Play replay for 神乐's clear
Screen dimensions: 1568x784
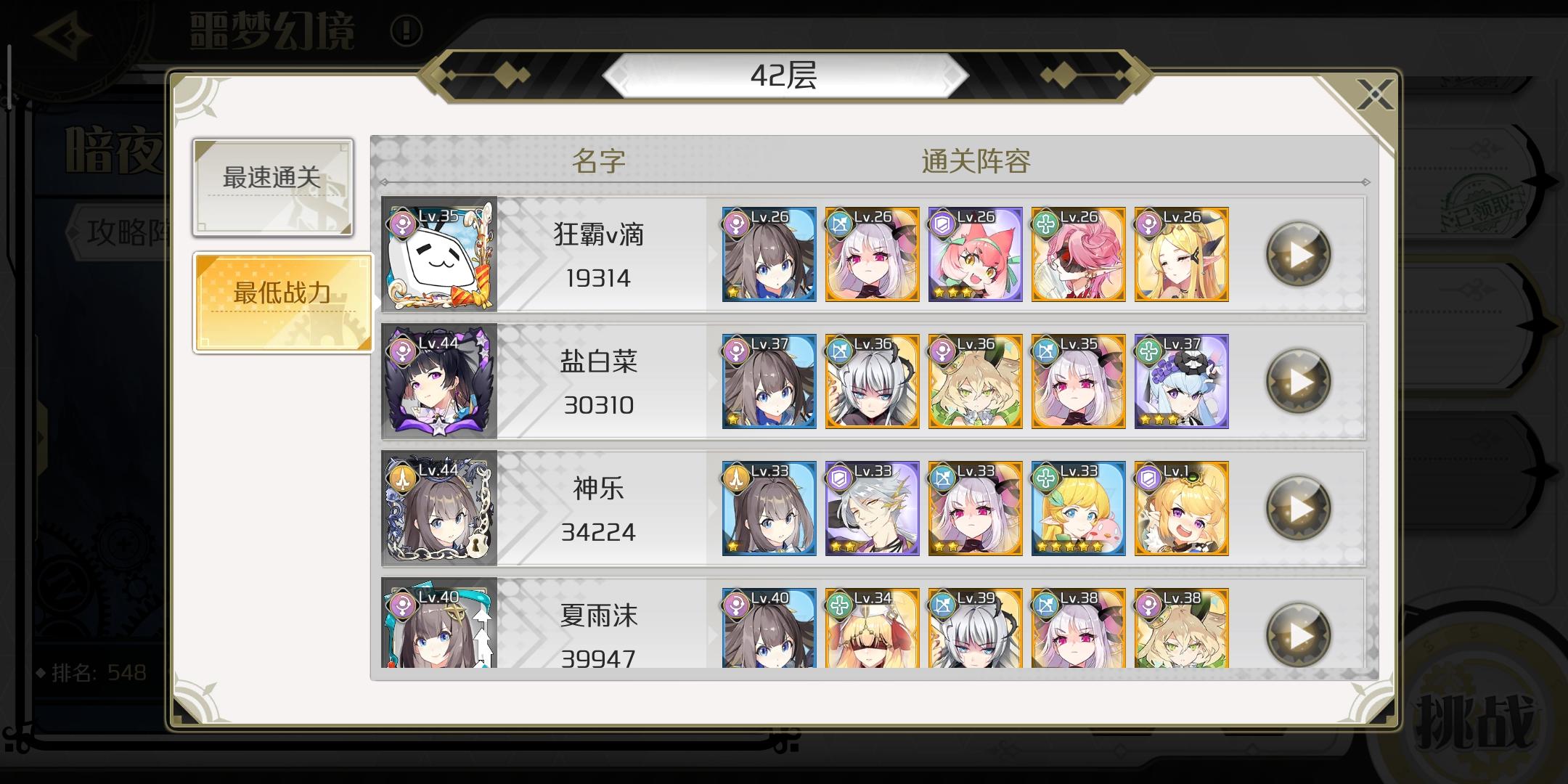(1299, 509)
